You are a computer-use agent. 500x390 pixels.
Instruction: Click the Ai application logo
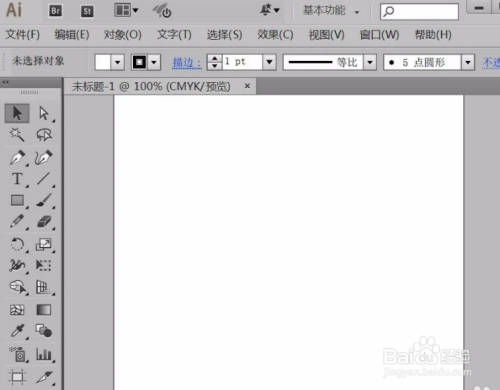pos(14,10)
